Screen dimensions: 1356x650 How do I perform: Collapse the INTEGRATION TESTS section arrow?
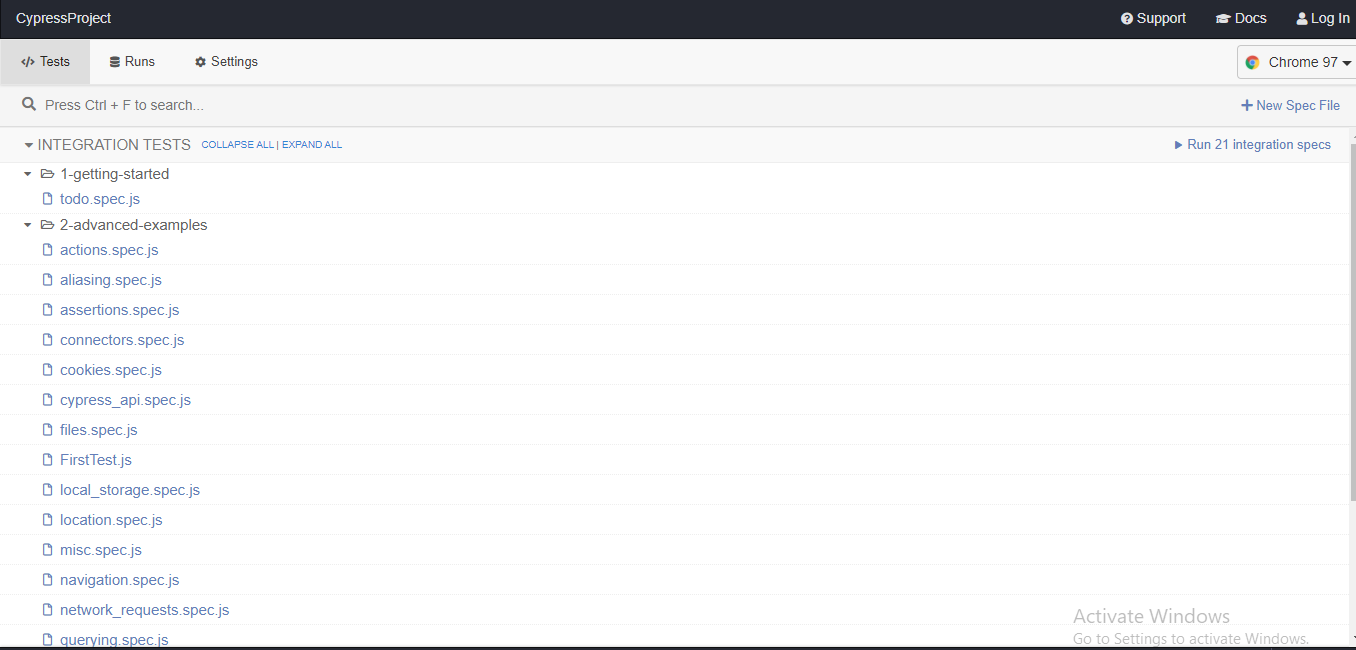point(29,145)
